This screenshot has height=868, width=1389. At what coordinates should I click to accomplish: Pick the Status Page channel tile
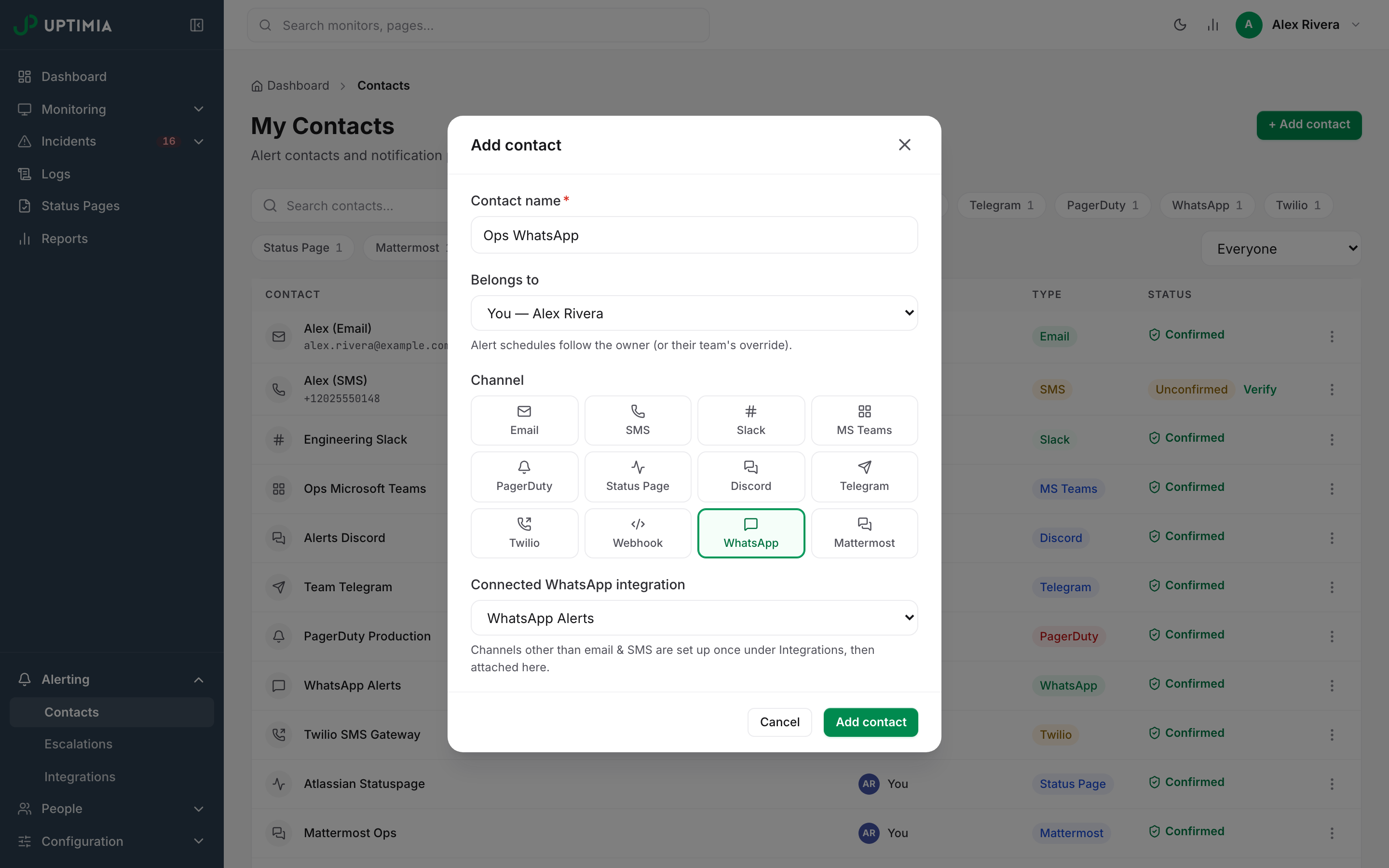click(638, 476)
